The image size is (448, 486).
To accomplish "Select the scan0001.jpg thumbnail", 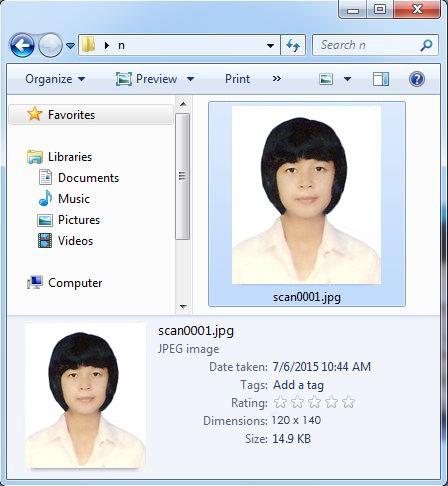I will [307, 204].
